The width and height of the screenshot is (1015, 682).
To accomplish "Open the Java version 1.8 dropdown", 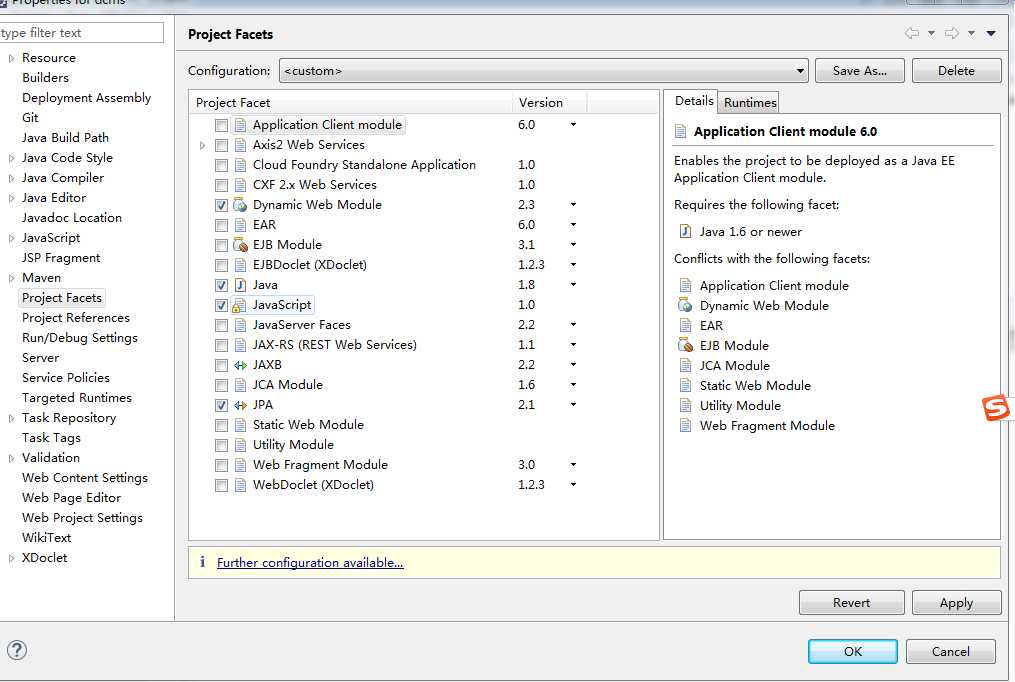I will pos(574,285).
